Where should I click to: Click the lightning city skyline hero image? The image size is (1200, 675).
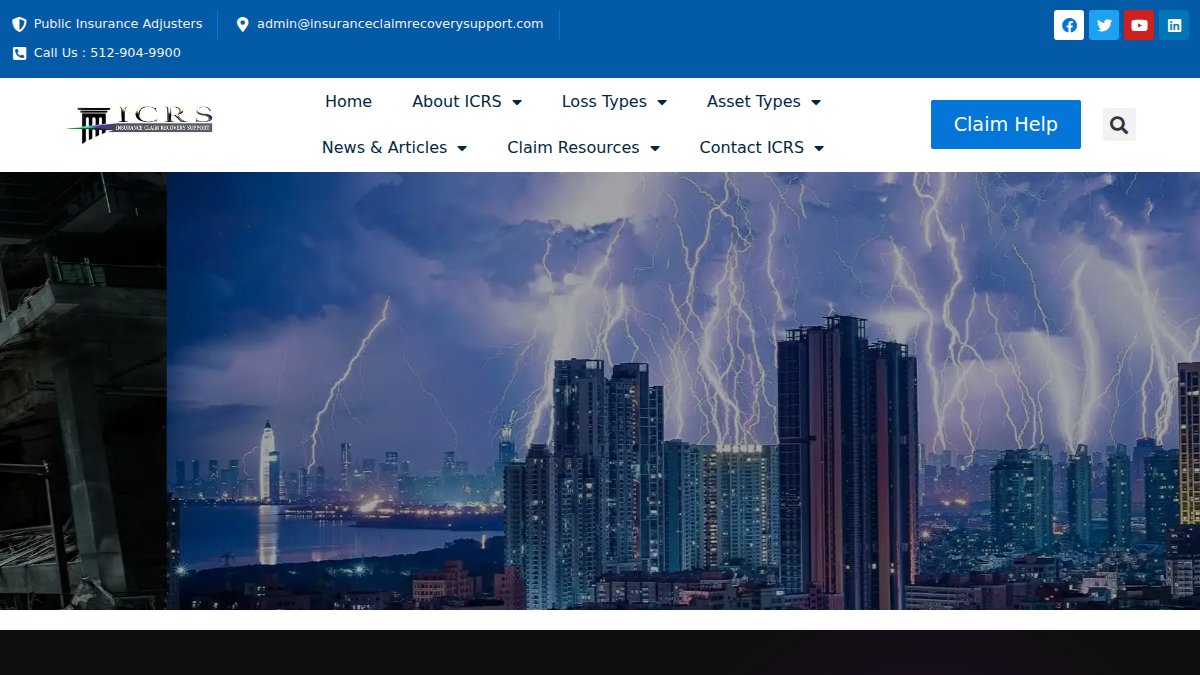pyautogui.click(x=683, y=391)
